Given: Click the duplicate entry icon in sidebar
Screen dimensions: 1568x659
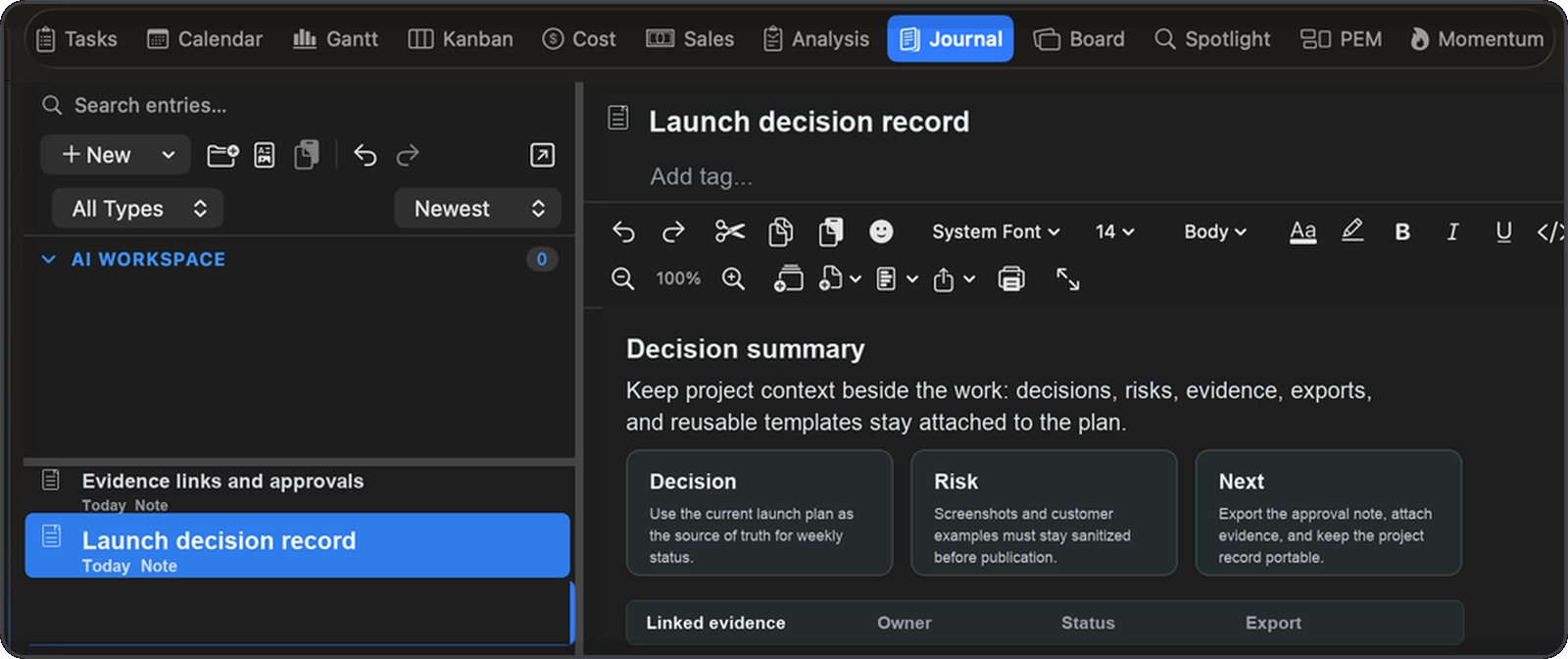Looking at the screenshot, I should [307, 155].
